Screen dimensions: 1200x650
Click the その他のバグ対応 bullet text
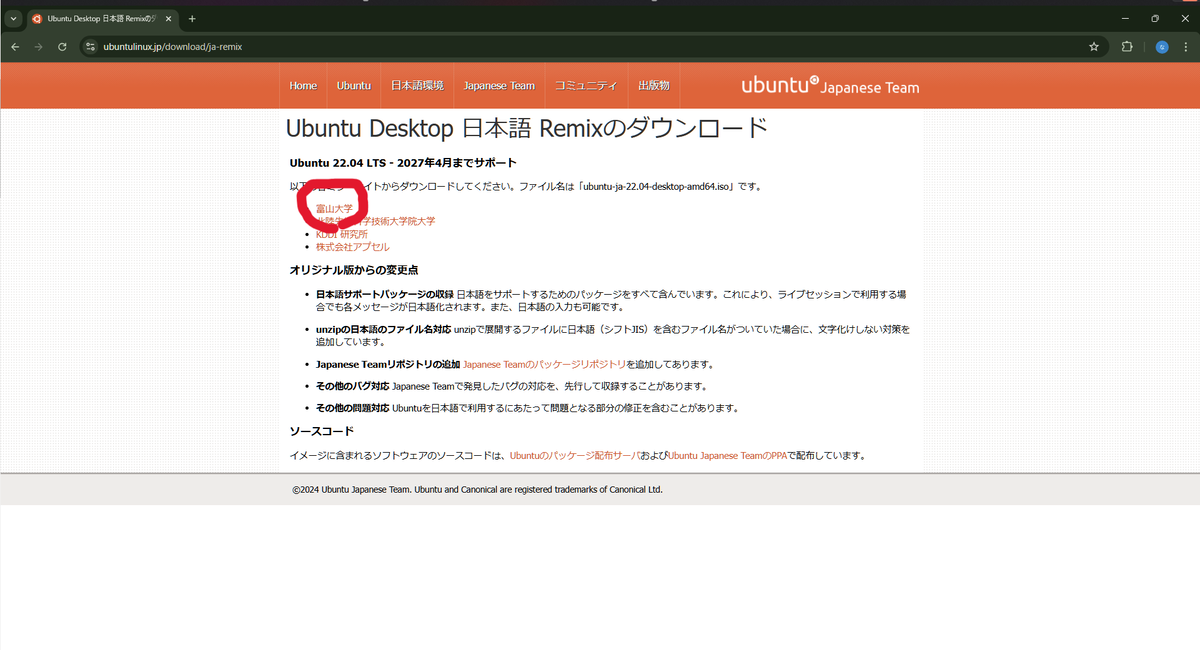point(511,386)
